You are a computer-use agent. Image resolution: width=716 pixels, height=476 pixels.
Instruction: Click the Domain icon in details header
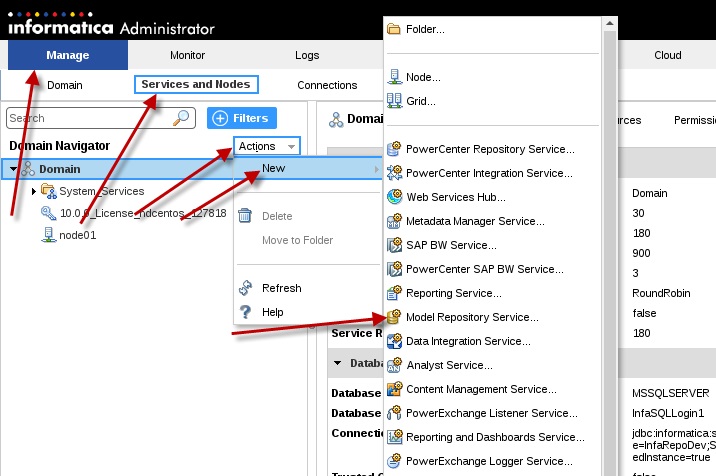coord(336,120)
